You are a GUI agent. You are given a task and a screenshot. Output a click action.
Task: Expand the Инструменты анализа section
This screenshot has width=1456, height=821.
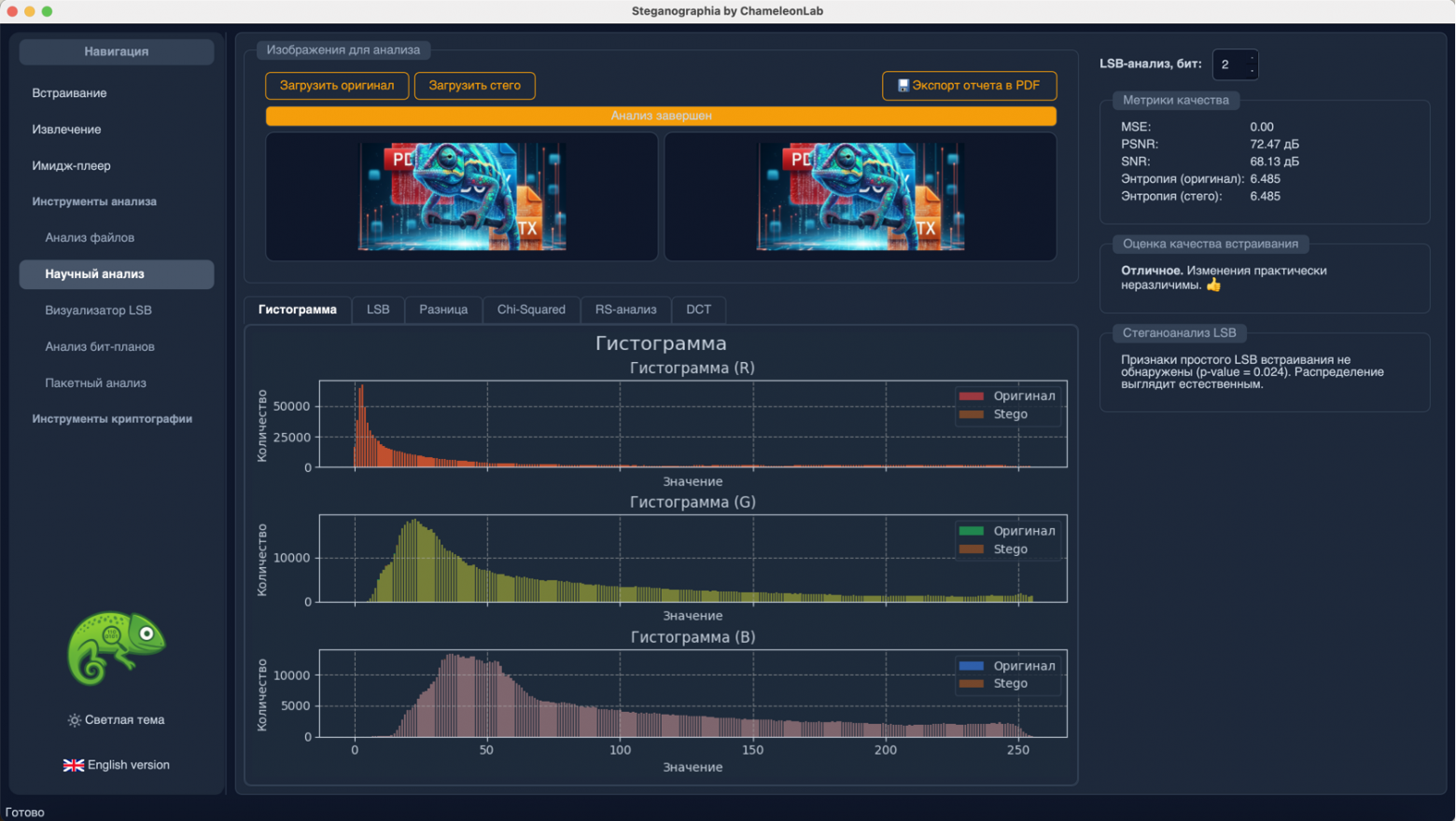(94, 202)
